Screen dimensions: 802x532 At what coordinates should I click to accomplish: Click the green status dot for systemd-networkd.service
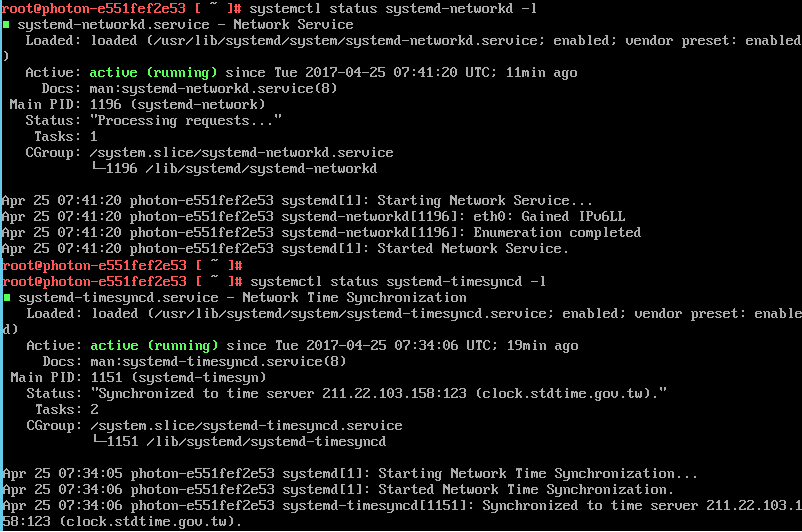6,24
